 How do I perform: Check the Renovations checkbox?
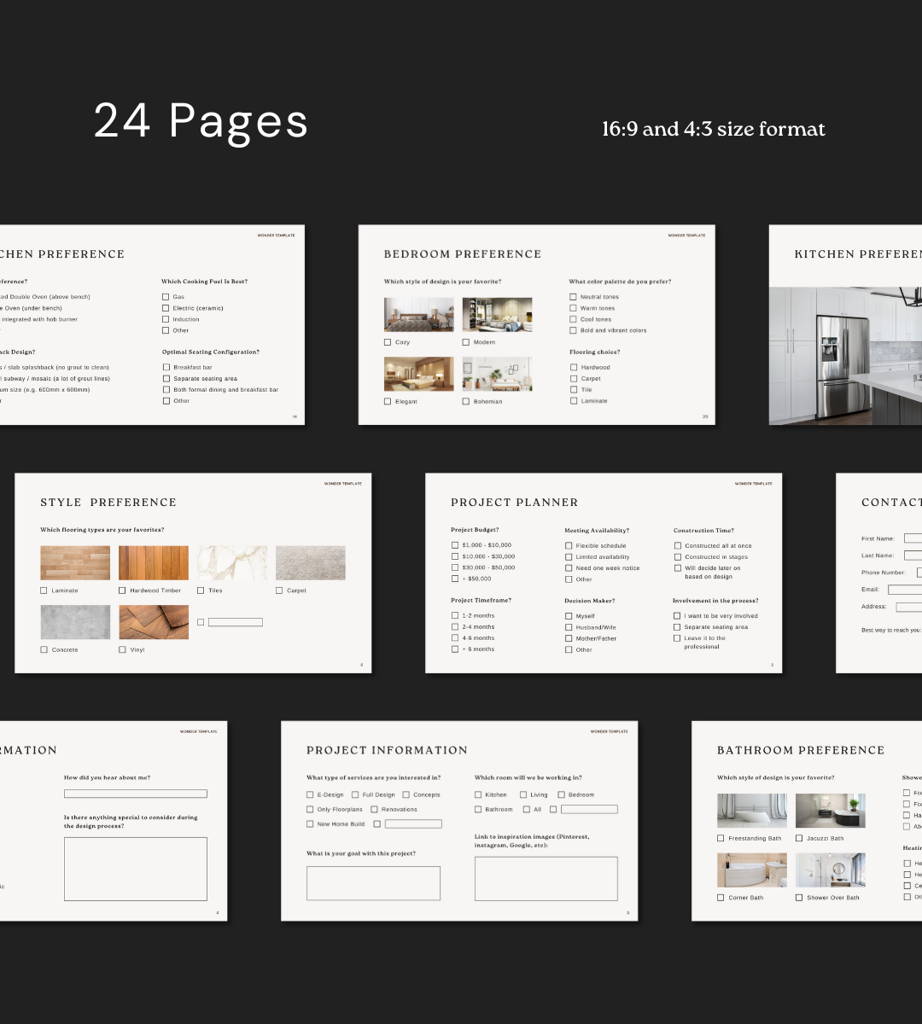[x=374, y=809]
